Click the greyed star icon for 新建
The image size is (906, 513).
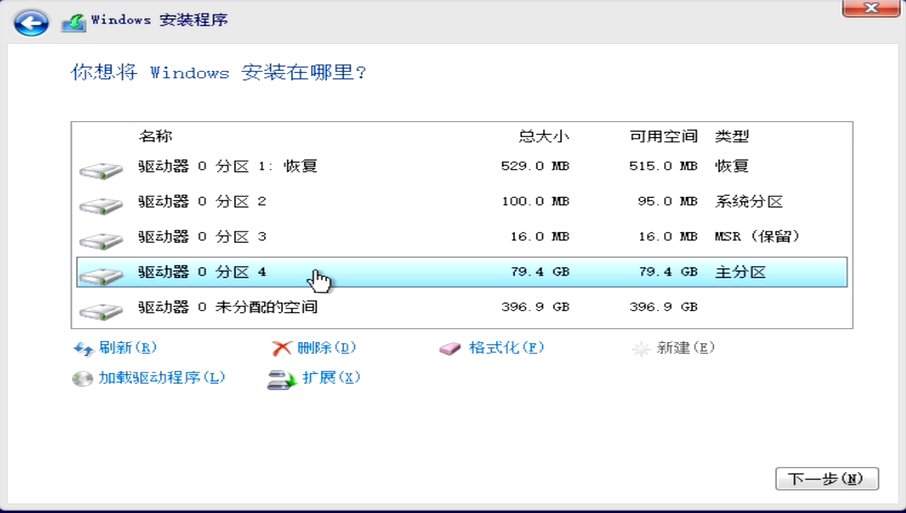[x=641, y=348]
